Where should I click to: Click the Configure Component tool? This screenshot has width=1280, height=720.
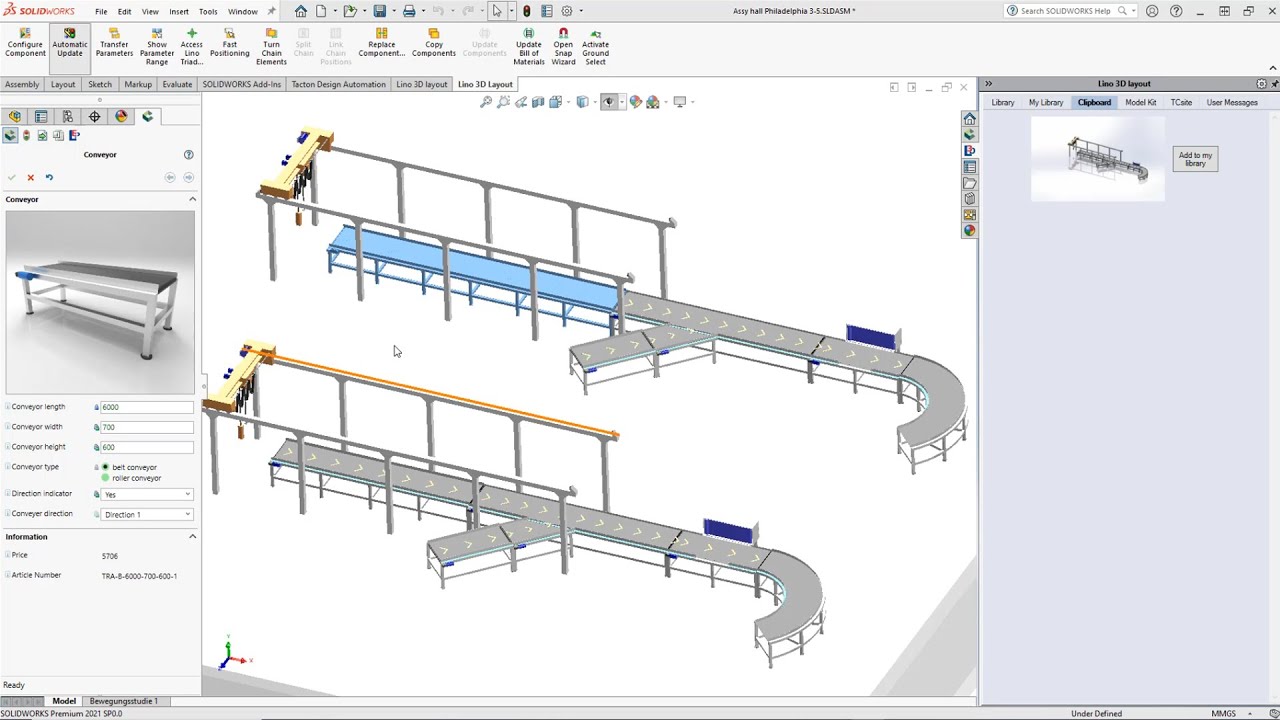(x=25, y=43)
